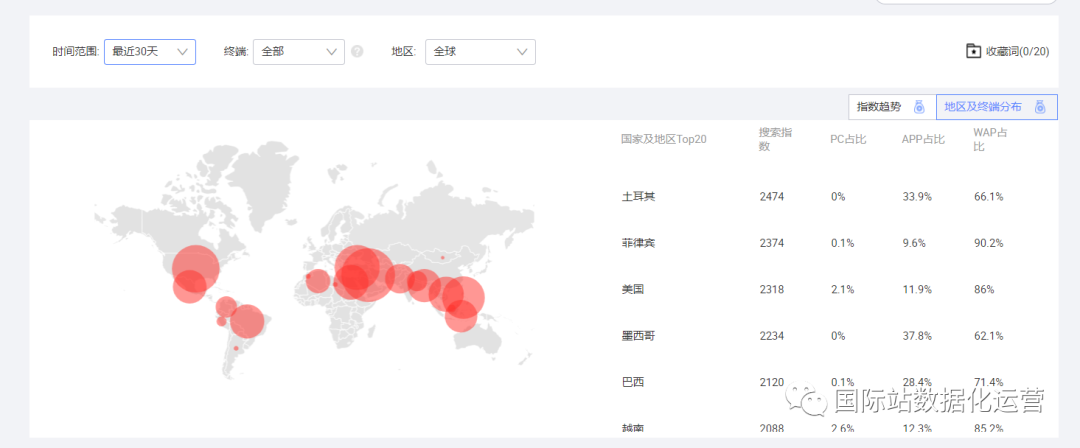Click the APP占比 column header
This screenshot has width=1080, height=448.
tap(922, 139)
